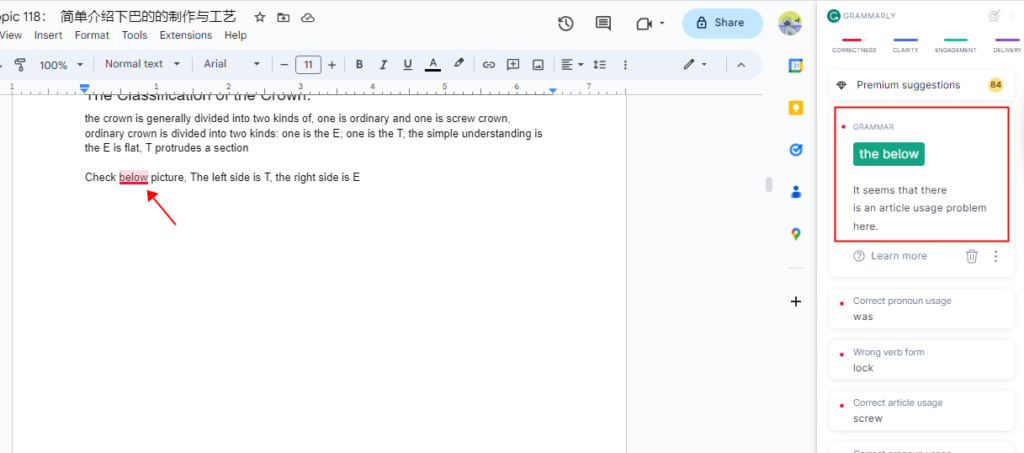Star the document with the star icon
Image resolution: width=1024 pixels, height=453 pixels.
point(260,18)
